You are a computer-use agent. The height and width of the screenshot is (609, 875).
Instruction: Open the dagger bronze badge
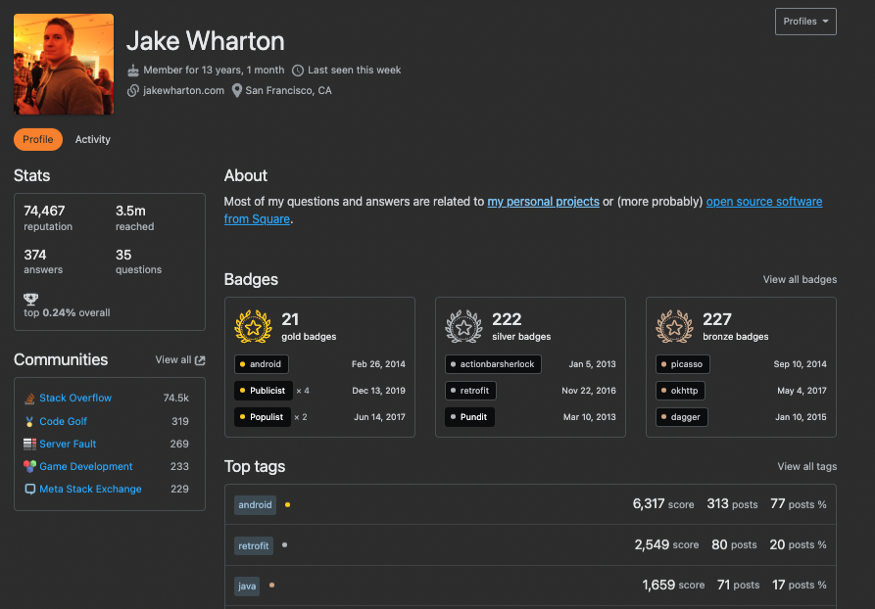pos(681,417)
